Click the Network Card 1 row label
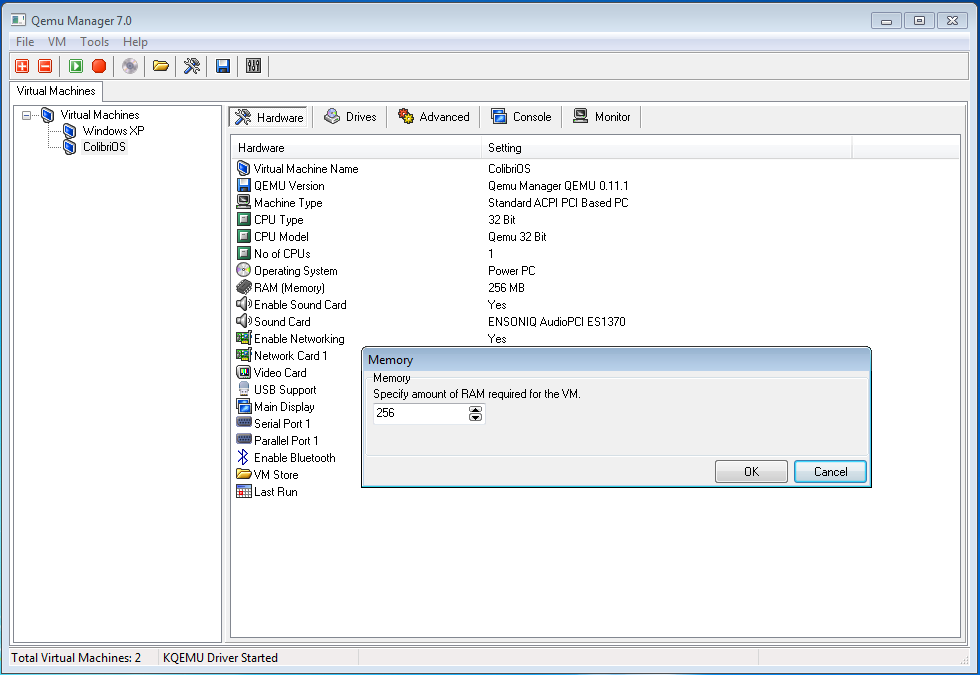This screenshot has height=675, width=980. (291, 356)
